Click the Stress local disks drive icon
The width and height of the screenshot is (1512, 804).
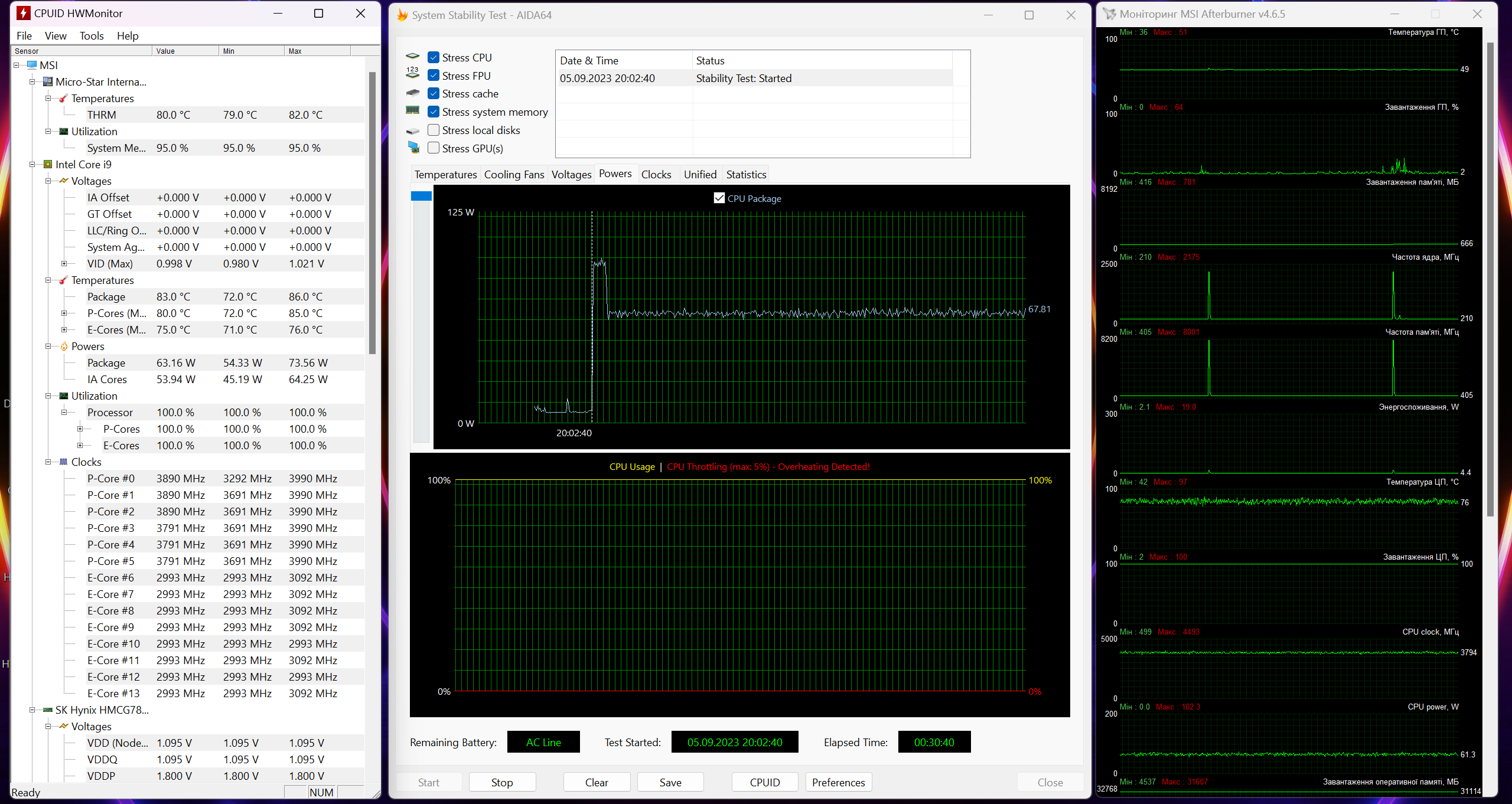pos(413,130)
